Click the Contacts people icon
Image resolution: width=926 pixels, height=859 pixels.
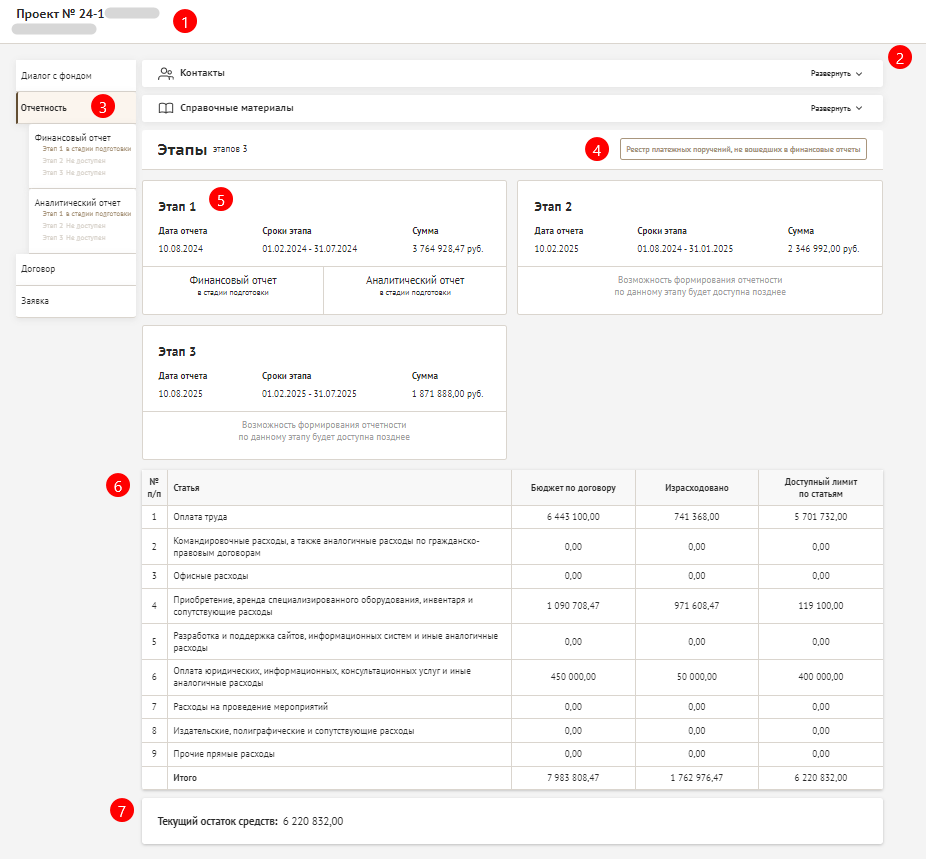coord(166,73)
